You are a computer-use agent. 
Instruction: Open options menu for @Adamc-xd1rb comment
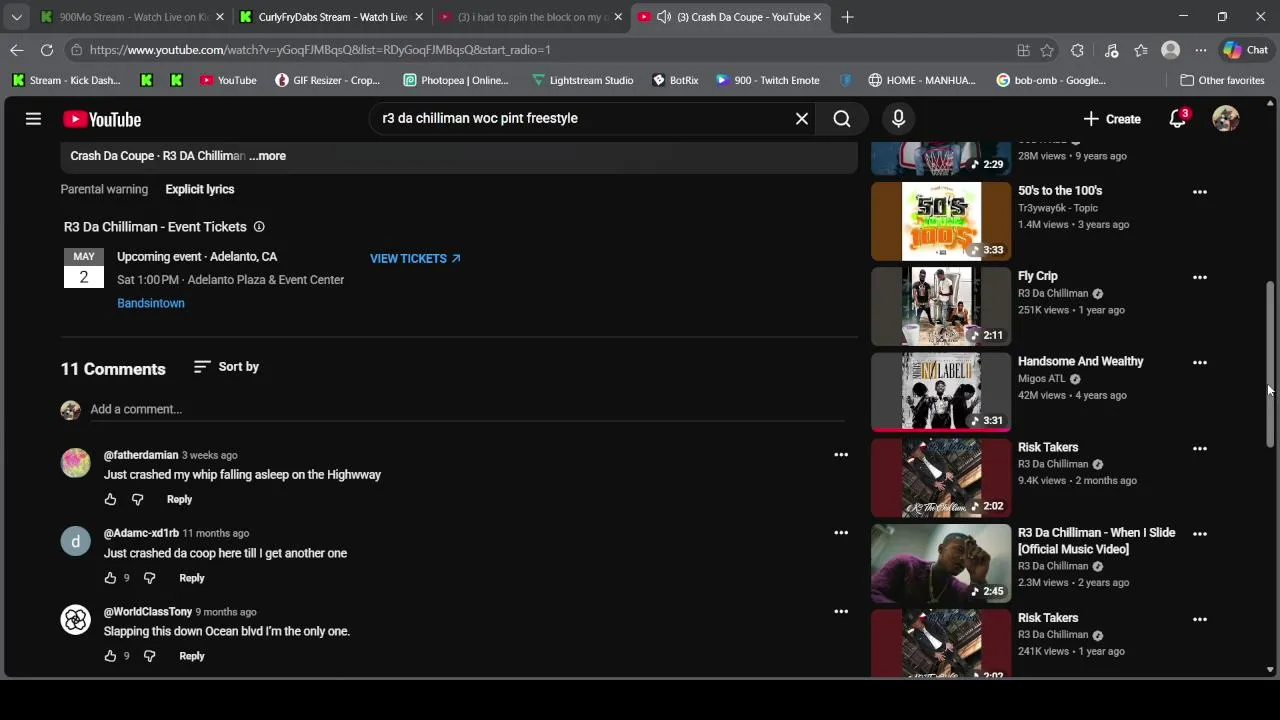[841, 533]
